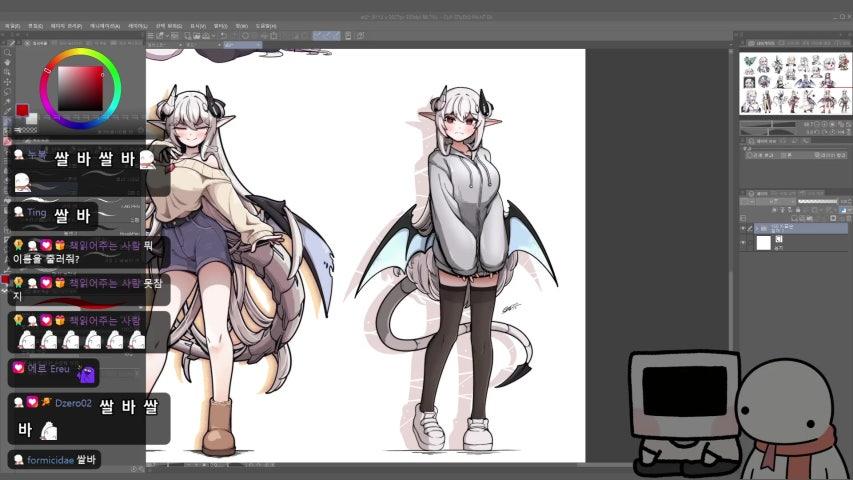Pick a shade in the color square
Image resolution: width=853 pixels, height=480 pixels.
[79, 90]
